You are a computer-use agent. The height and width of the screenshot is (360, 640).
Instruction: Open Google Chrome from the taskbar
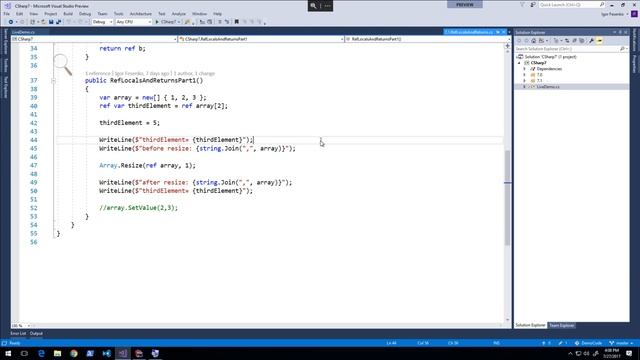(74, 353)
